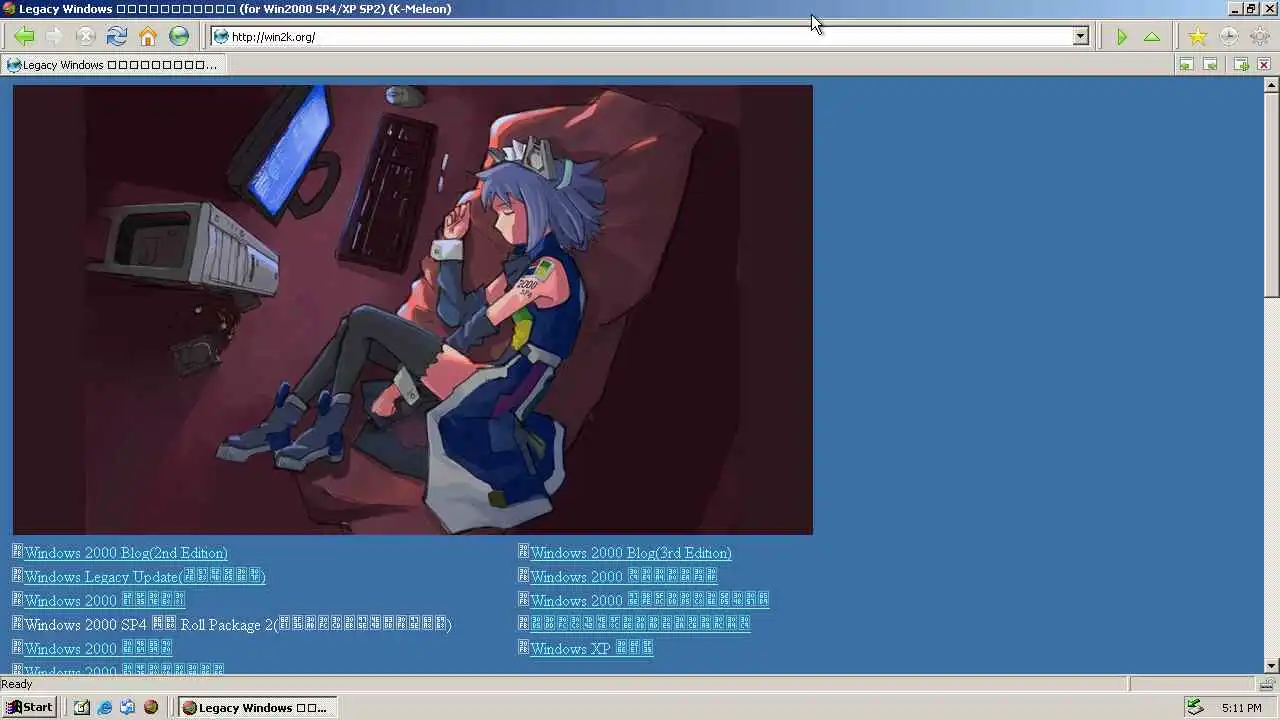Click the green system tray icon
This screenshot has height=720, width=1280.
point(1195,707)
